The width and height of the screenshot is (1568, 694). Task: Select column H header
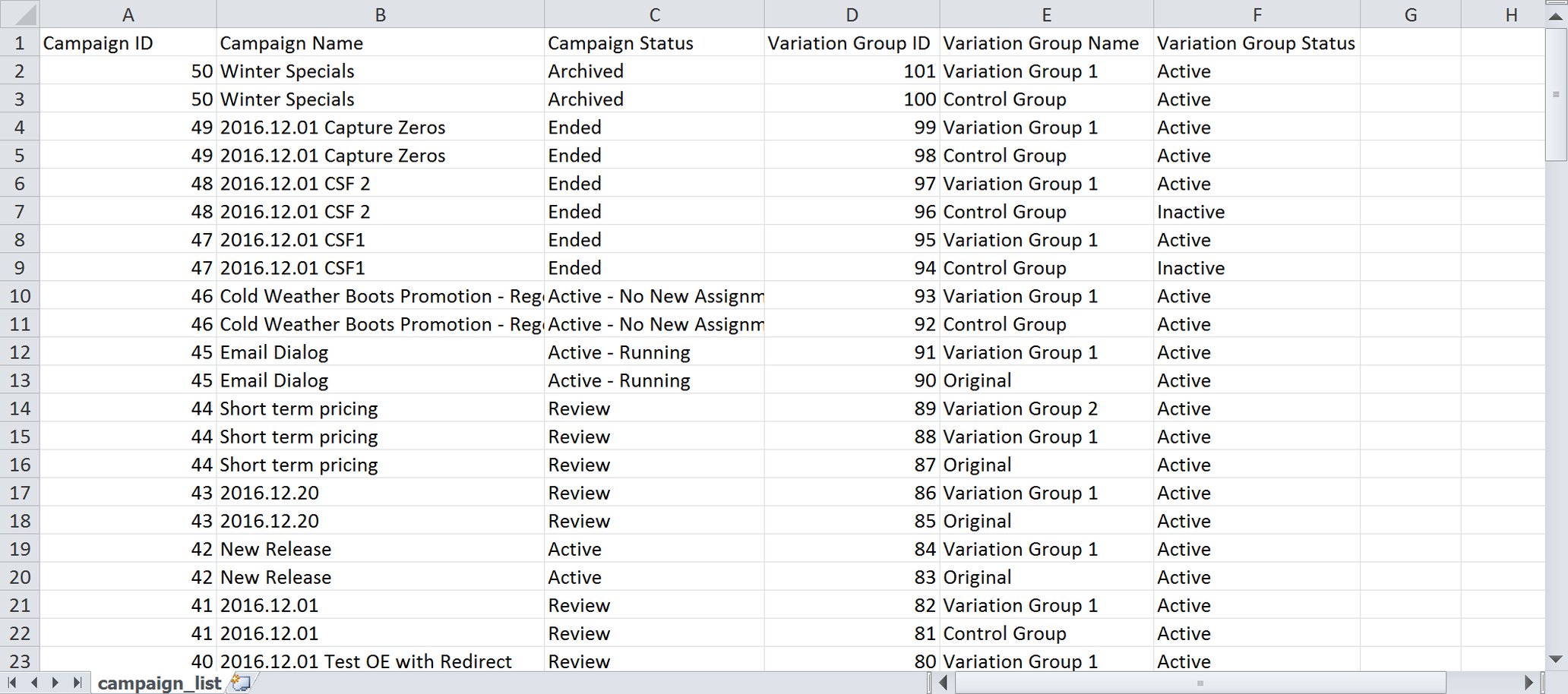(x=1503, y=14)
